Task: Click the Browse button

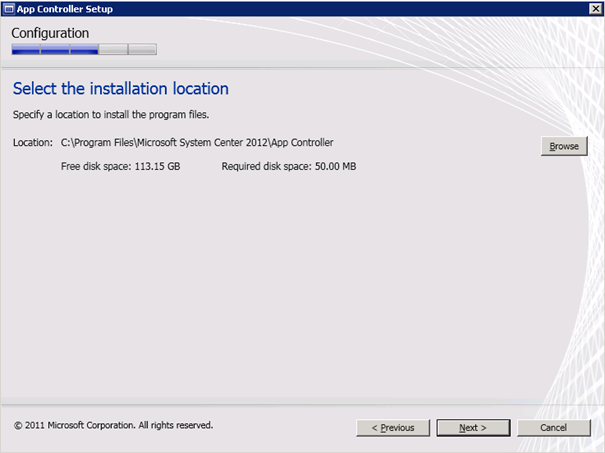Action: click(x=564, y=146)
